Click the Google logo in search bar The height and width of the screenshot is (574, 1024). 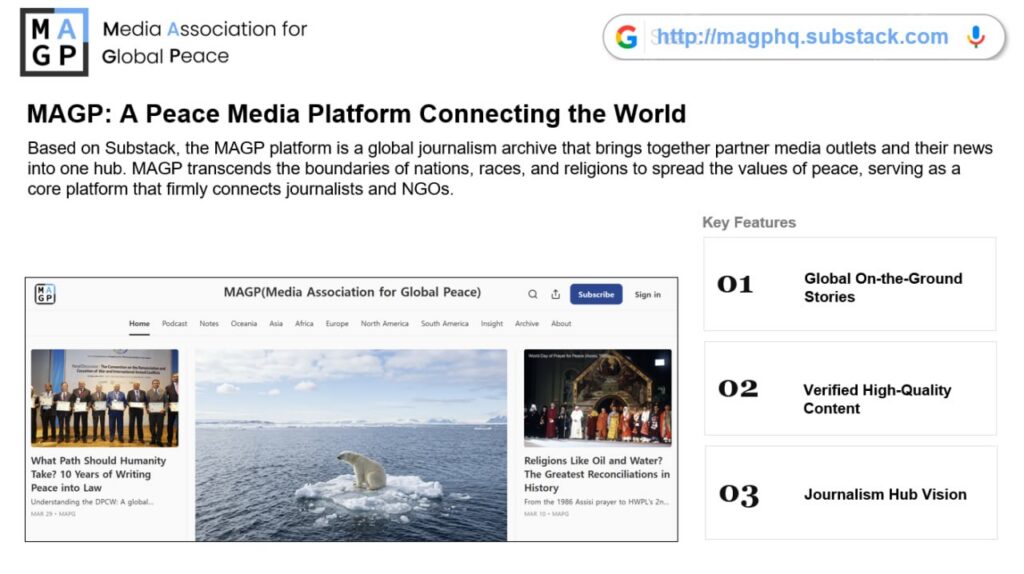627,37
